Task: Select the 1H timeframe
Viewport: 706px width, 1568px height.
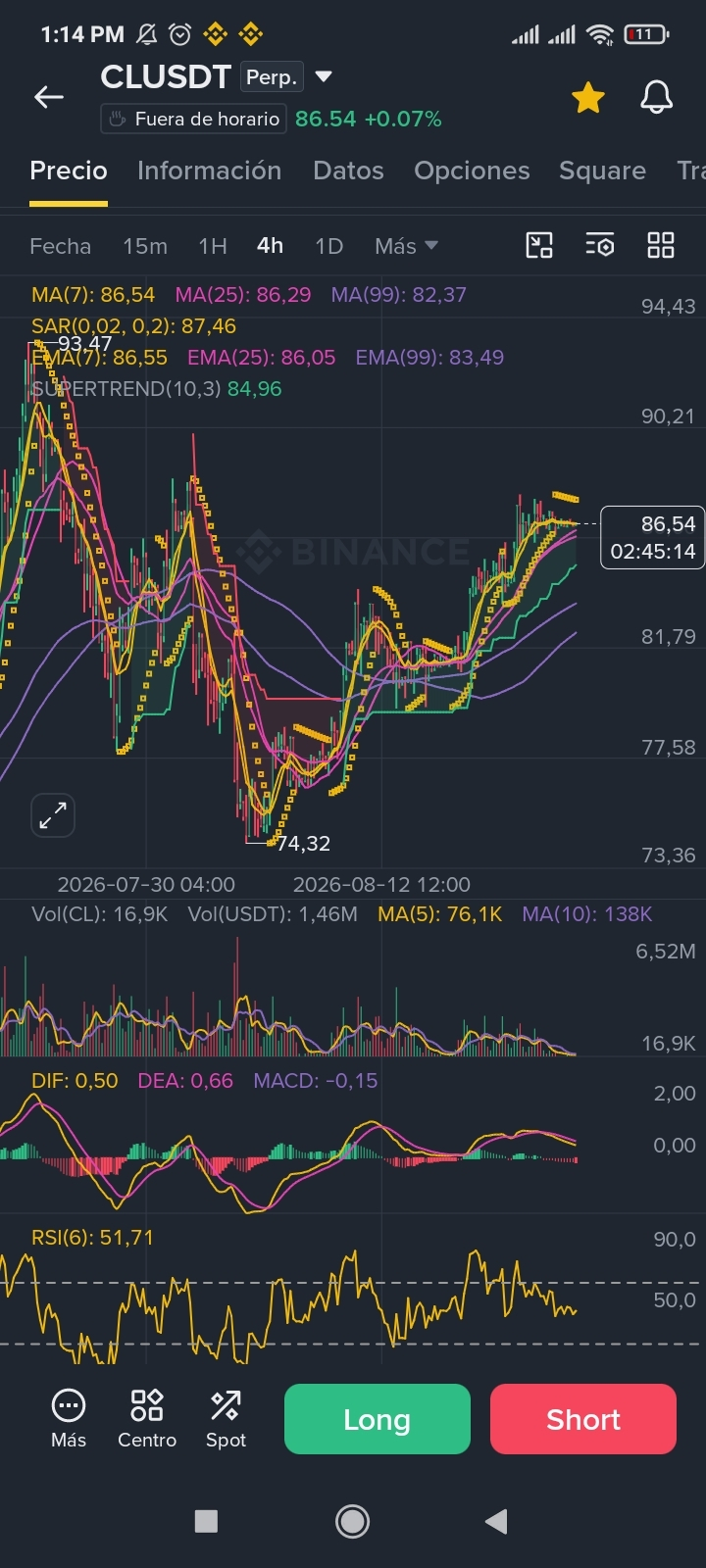Action: (x=213, y=246)
